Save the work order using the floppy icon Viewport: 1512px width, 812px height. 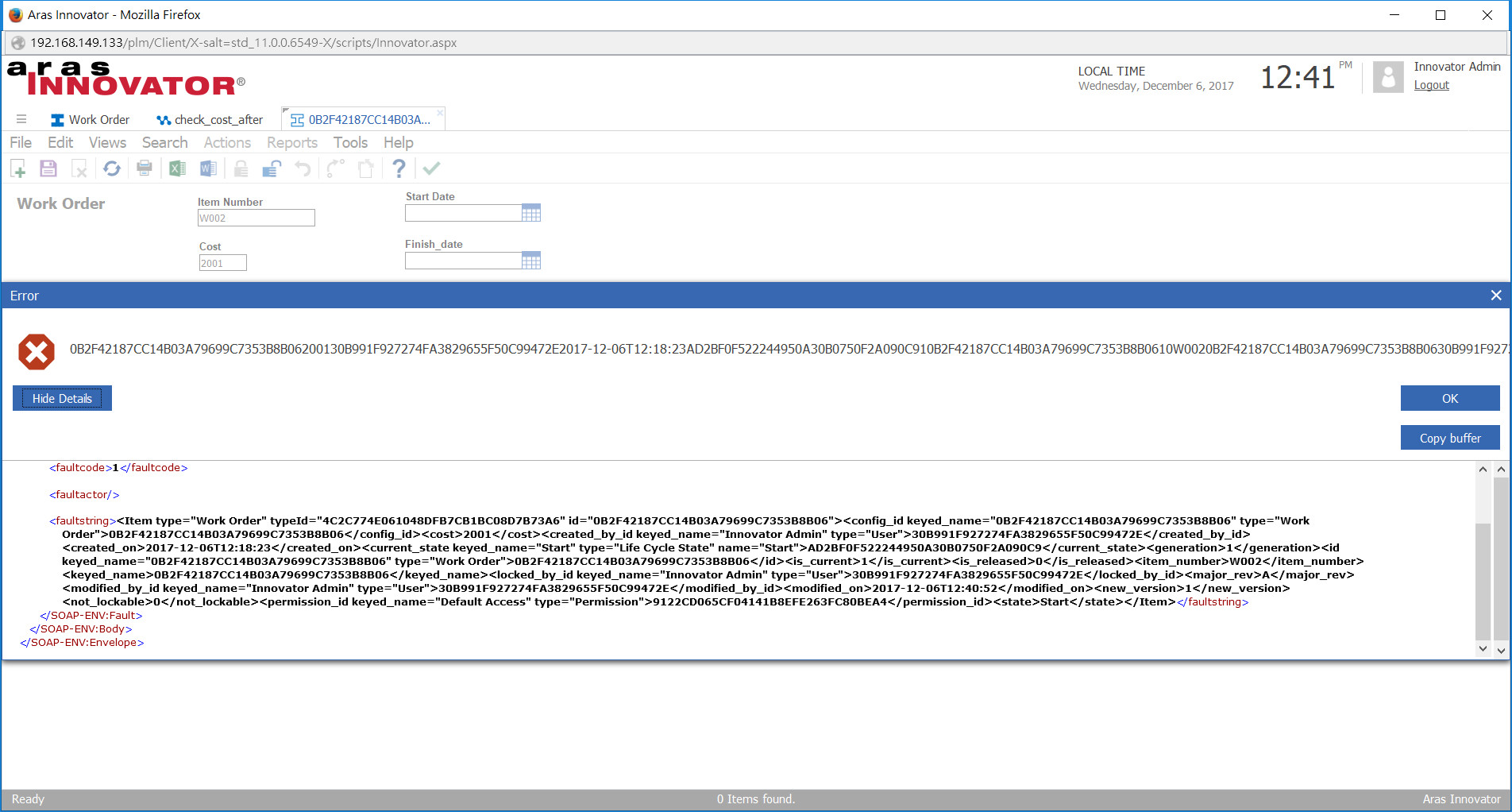pyautogui.click(x=48, y=168)
